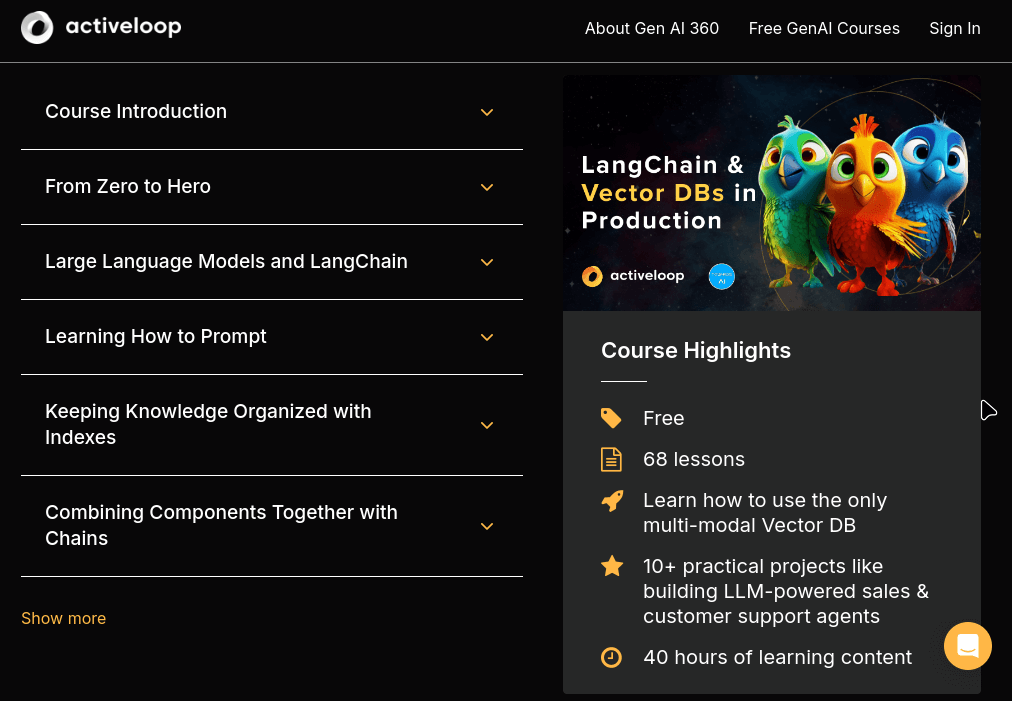Click the star icon near practical projects
Screen dimensions: 1012x701
pyautogui.click(x=612, y=567)
